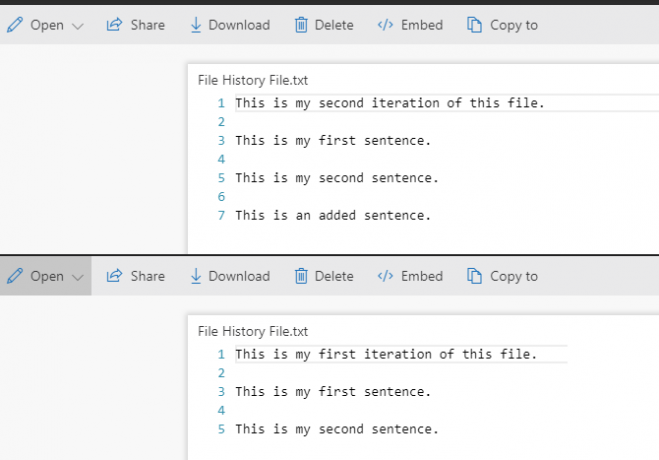Click the Copy to label in bottom toolbar
The image size is (659, 460).
[514, 277]
